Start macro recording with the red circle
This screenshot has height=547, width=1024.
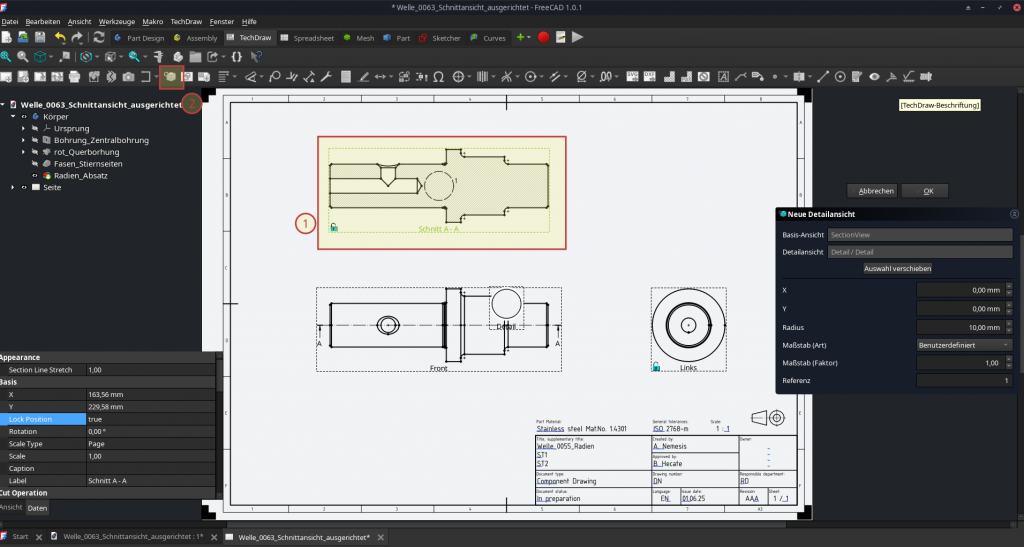tap(543, 38)
